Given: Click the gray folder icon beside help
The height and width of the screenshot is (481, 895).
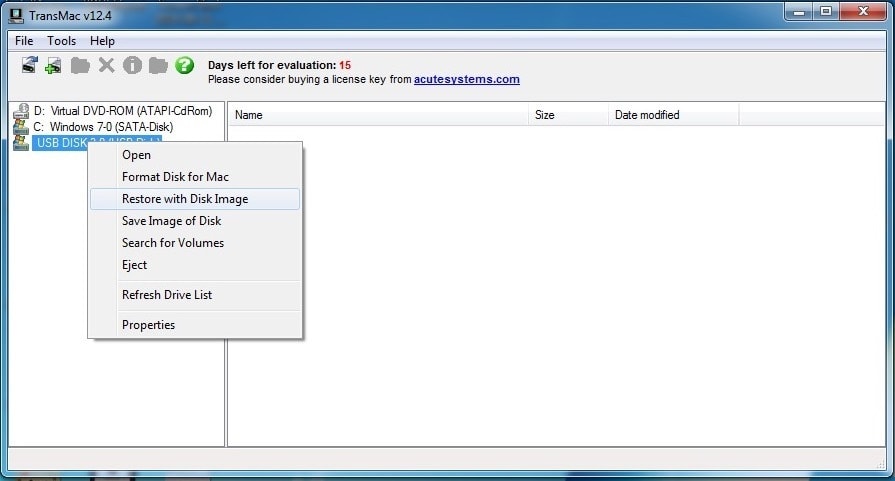Looking at the screenshot, I should (158, 65).
